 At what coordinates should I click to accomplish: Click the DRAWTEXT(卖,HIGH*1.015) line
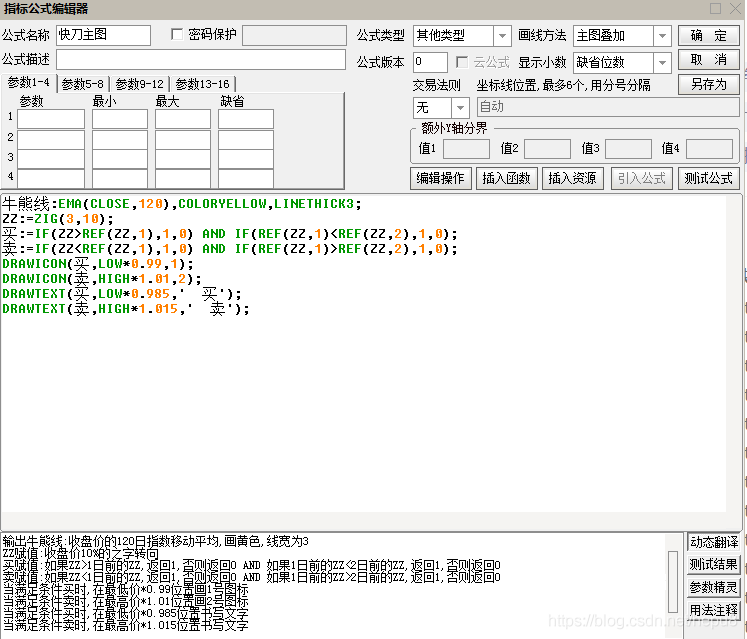[125, 309]
